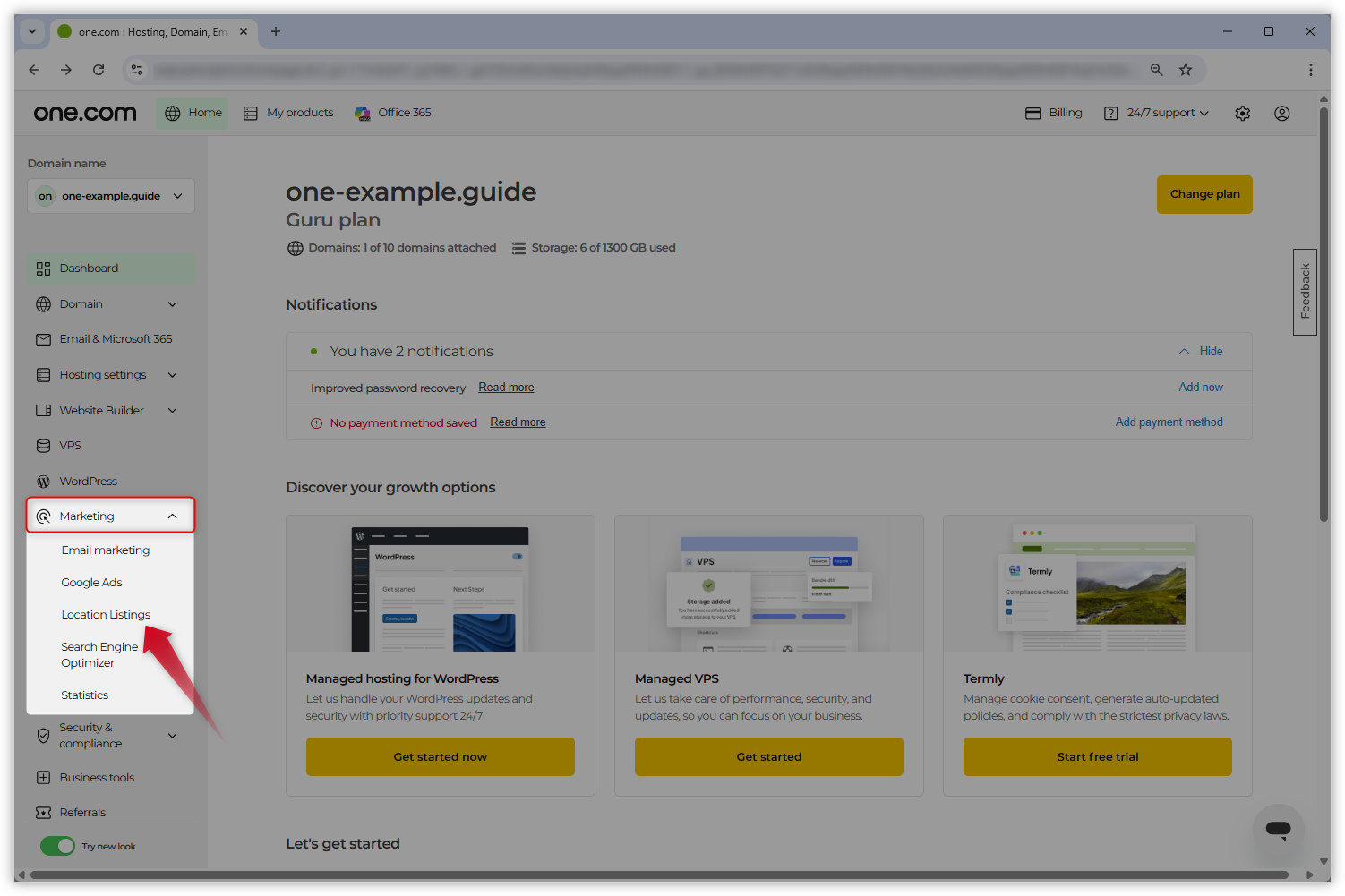Click the vertical page scrollbar

(1324, 313)
